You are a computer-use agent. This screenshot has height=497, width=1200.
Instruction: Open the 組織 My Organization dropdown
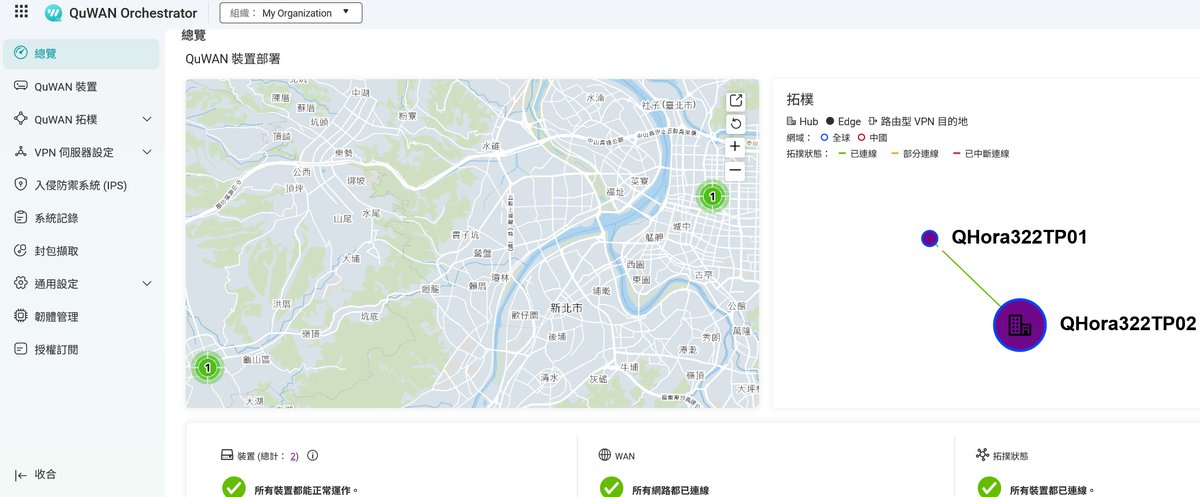[x=290, y=13]
